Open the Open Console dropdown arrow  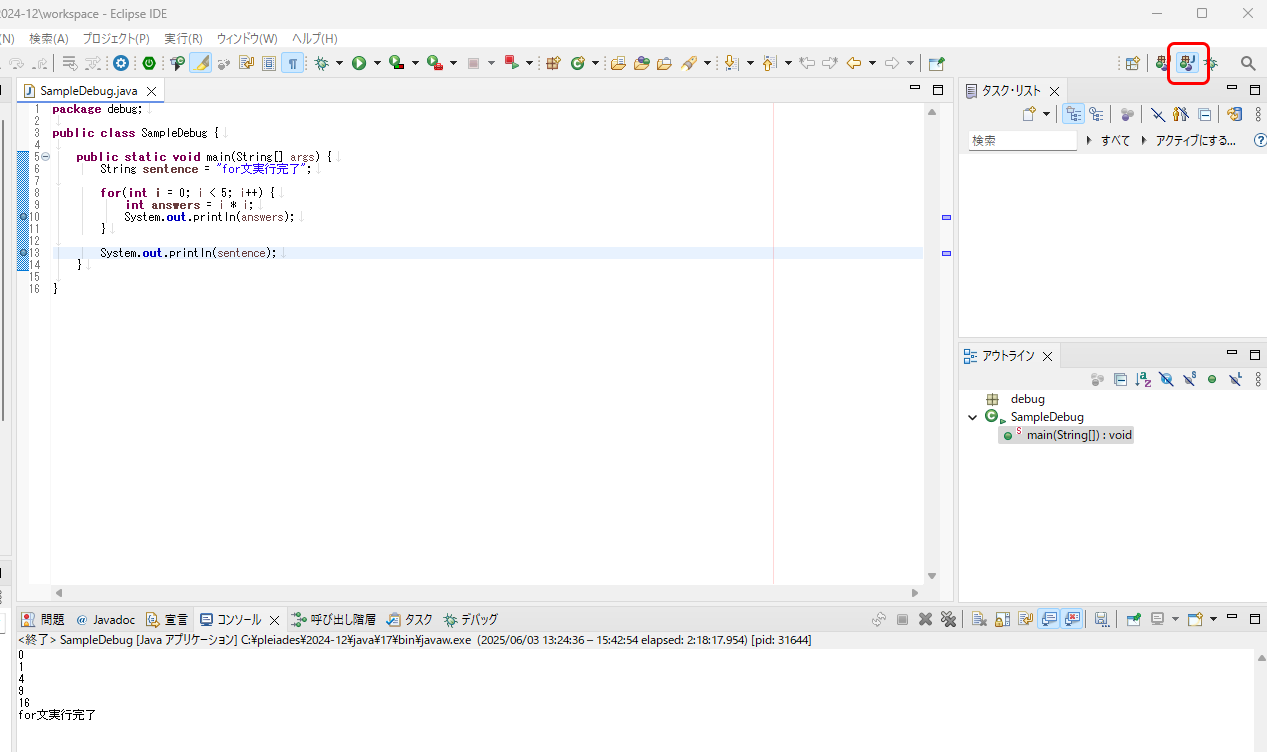pos(1214,620)
